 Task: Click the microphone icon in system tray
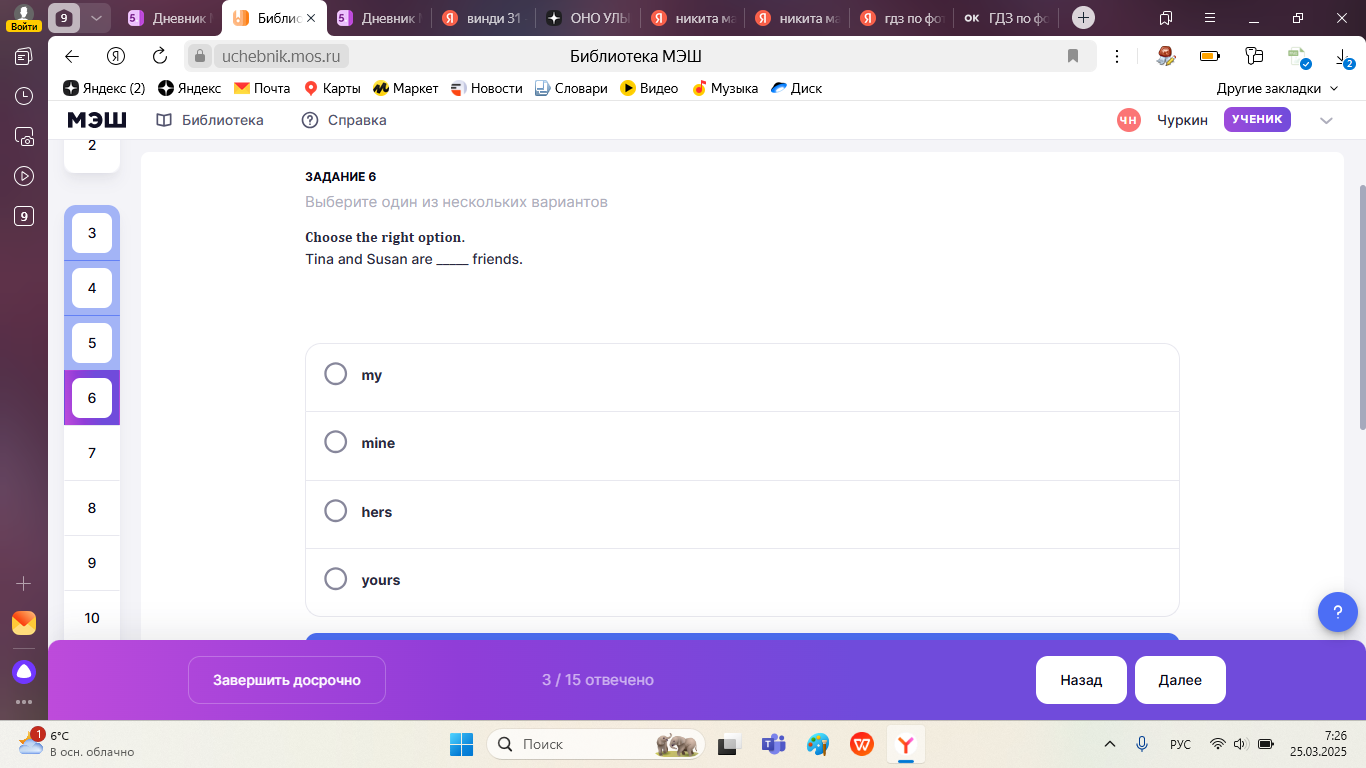click(x=1141, y=744)
